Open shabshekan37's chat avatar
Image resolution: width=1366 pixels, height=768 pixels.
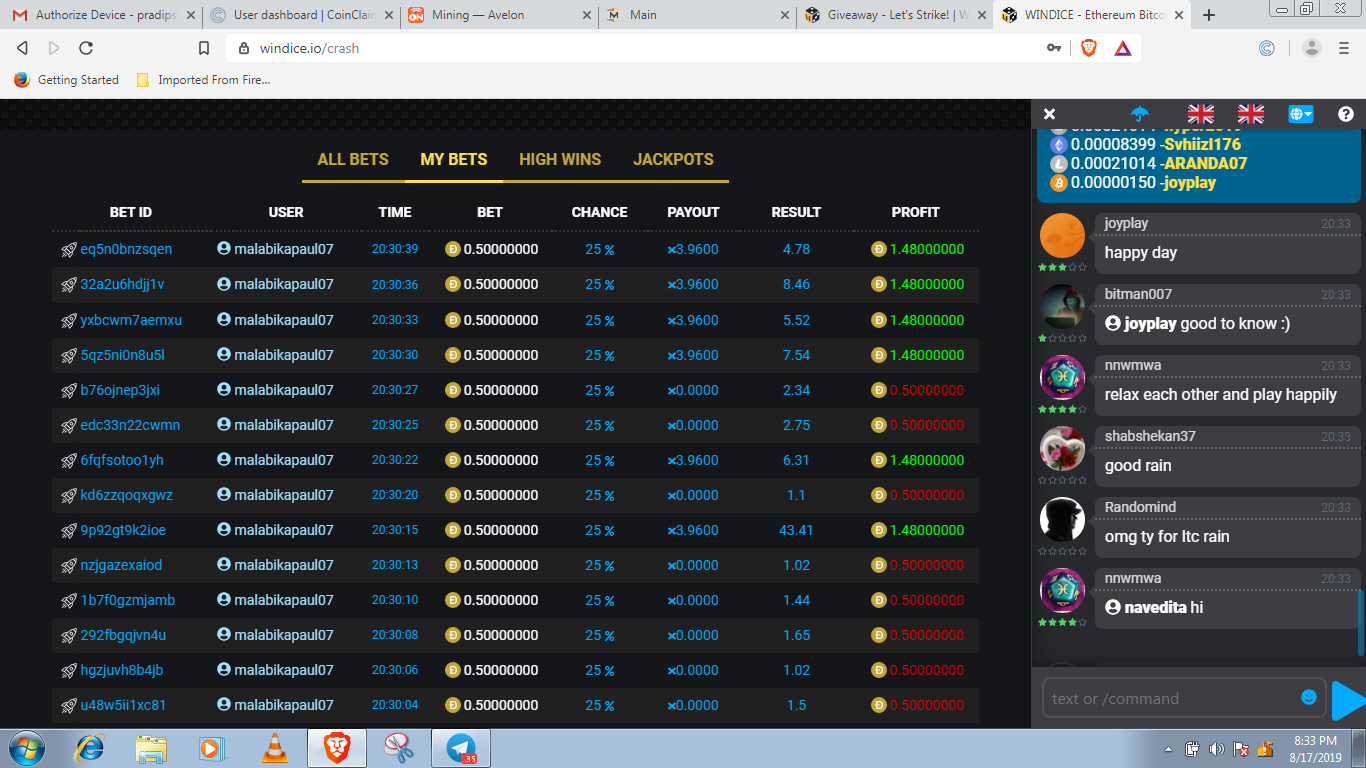(x=1062, y=449)
